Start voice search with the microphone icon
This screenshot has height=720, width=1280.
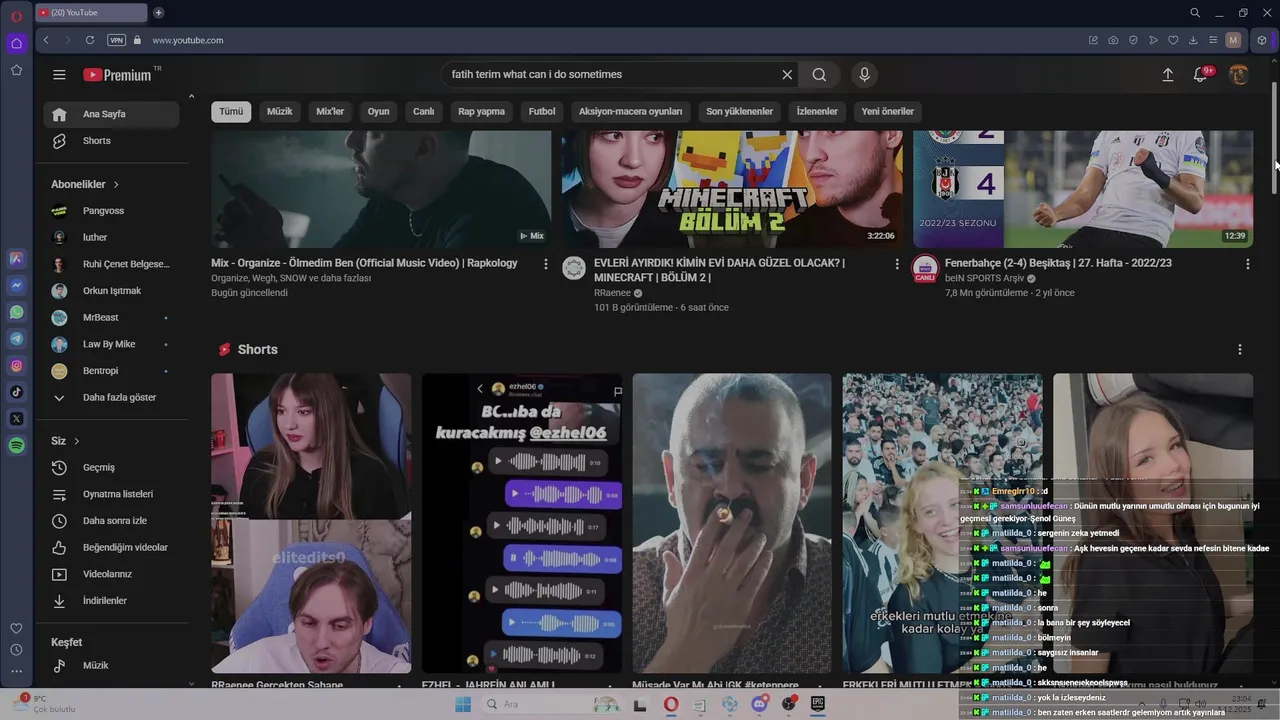865,75
